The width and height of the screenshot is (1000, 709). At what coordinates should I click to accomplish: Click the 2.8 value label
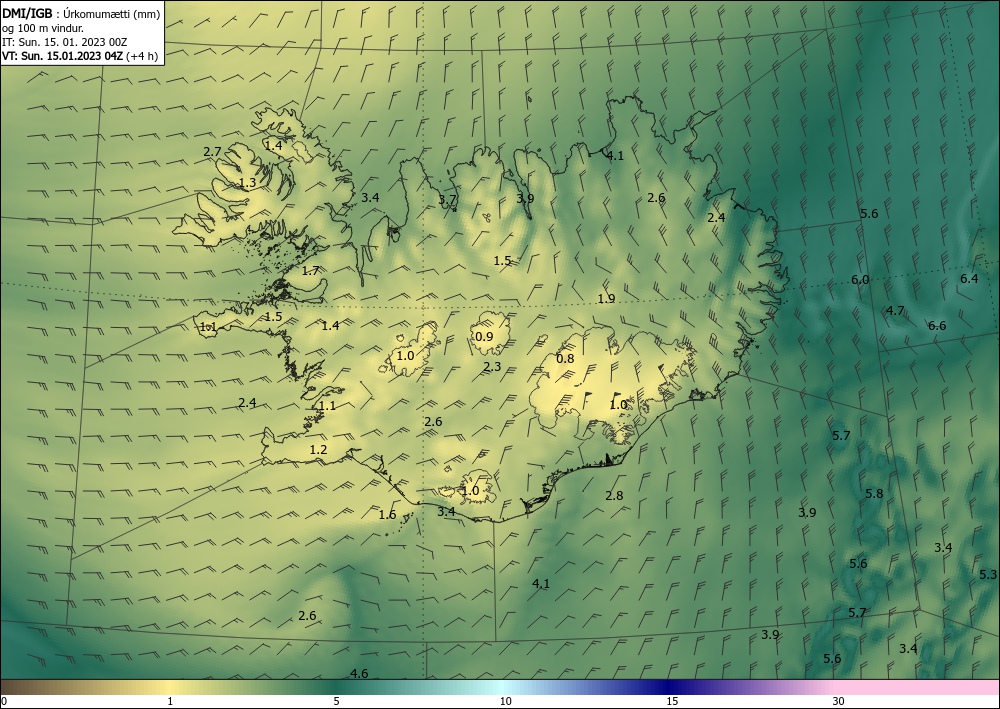pos(614,495)
